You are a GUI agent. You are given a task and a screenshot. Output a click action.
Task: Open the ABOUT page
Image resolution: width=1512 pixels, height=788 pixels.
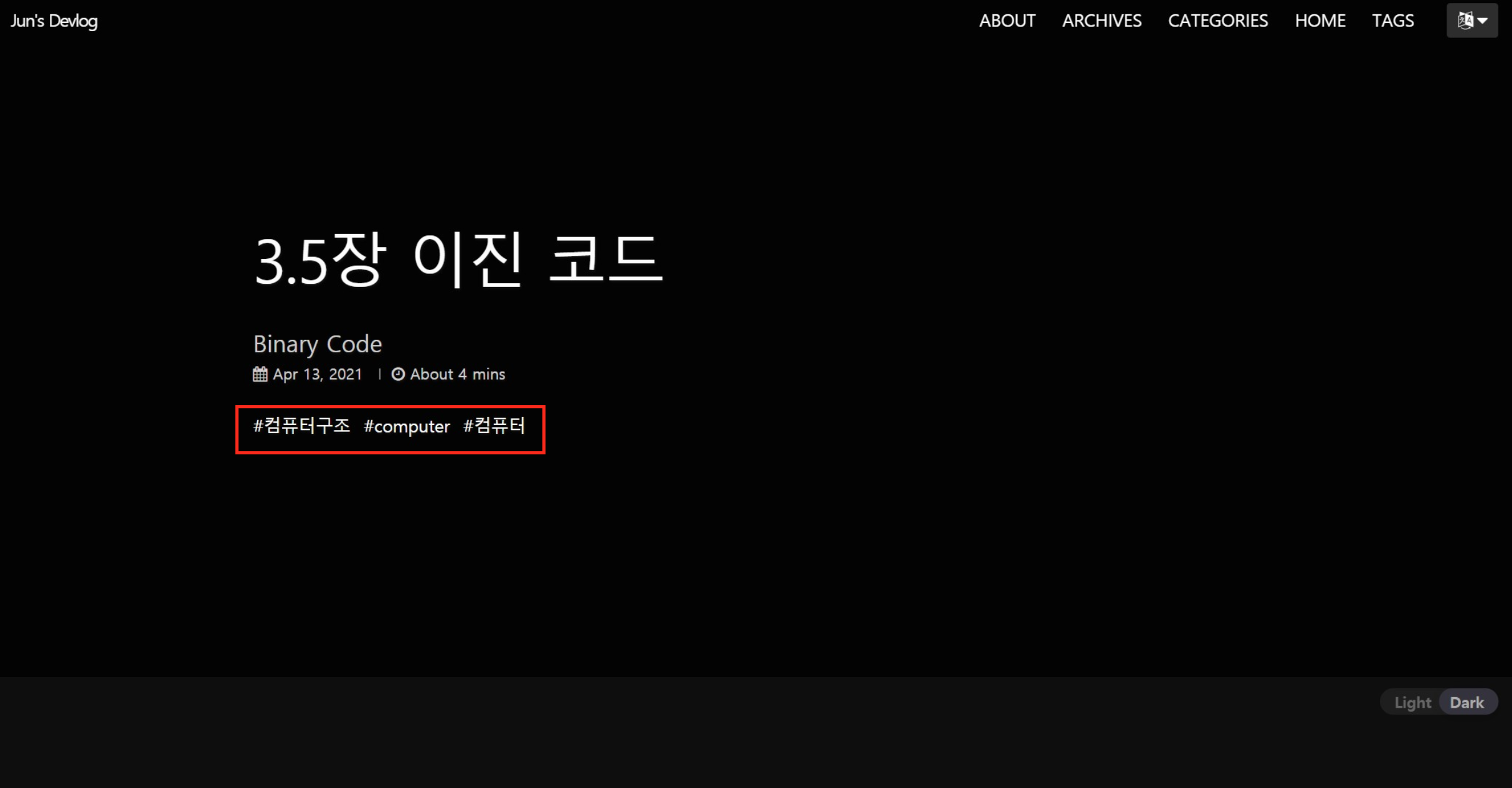pos(1007,21)
